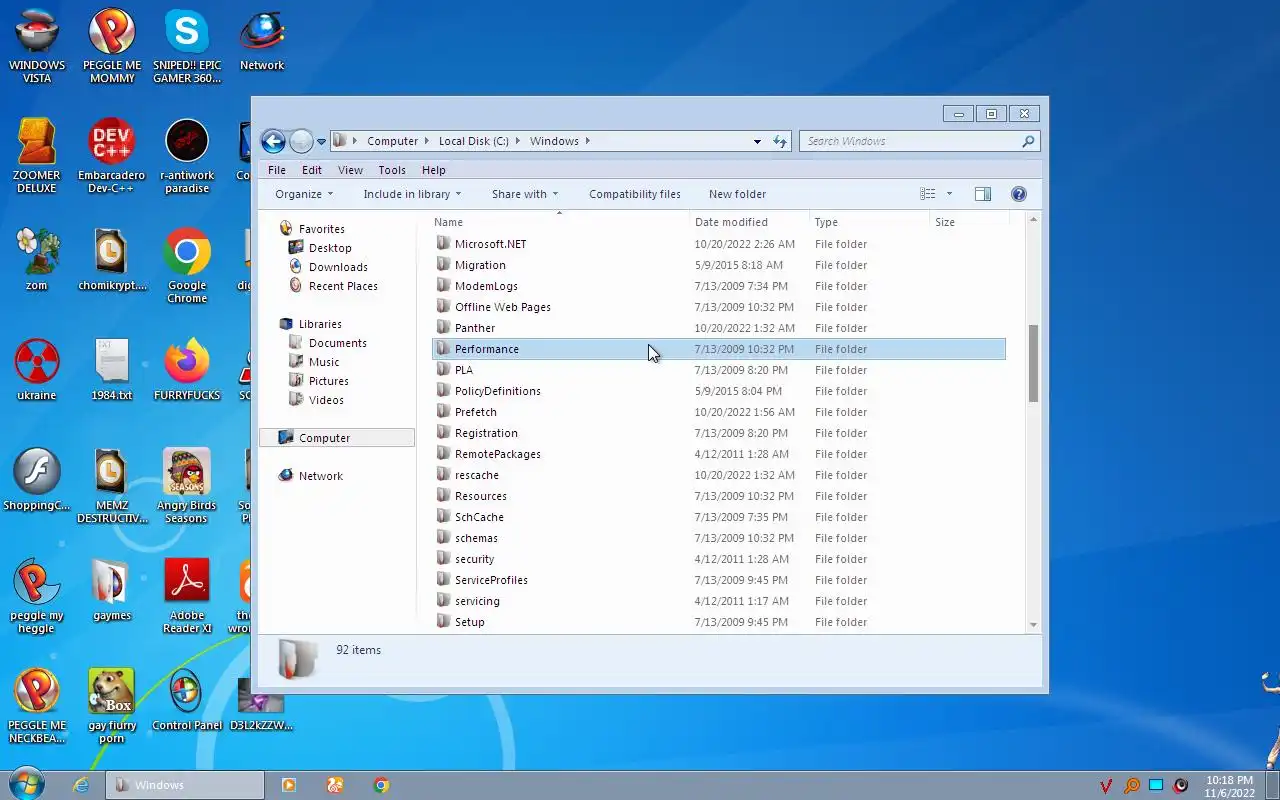Click the Back navigation arrow button
1280x800 pixels.
272,141
